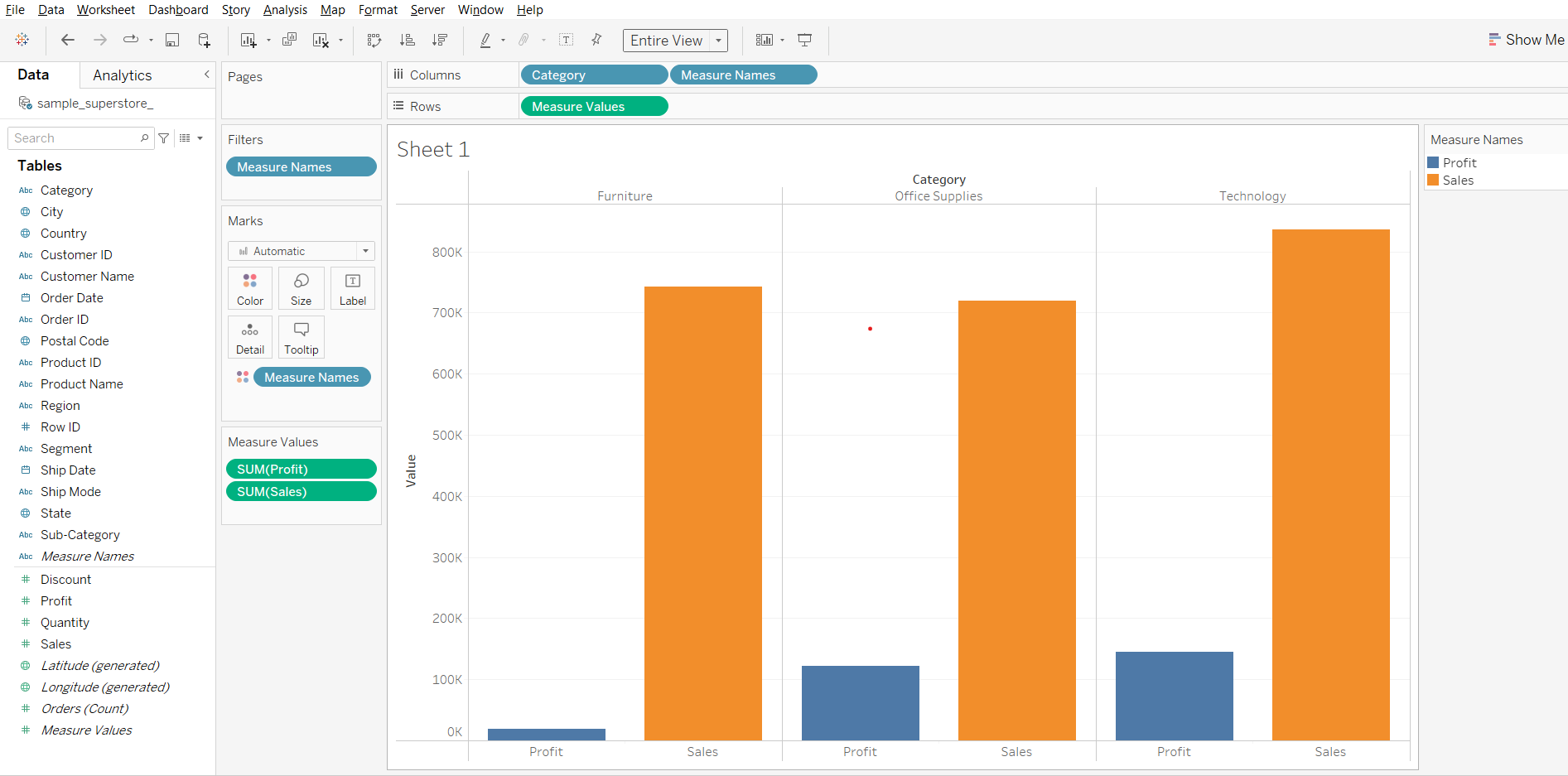Image resolution: width=1568 pixels, height=776 pixels.
Task: Click the Swap rows and columns icon
Action: click(x=374, y=41)
